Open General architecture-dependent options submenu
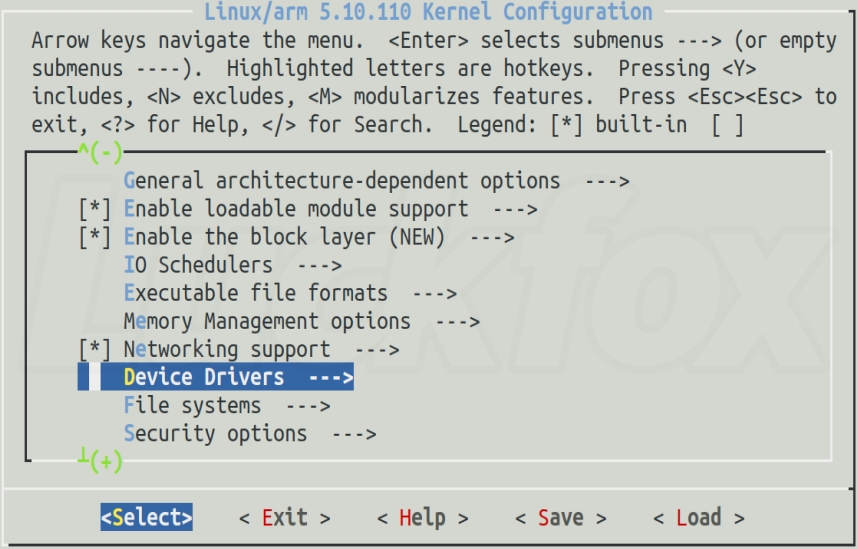 (x=376, y=181)
